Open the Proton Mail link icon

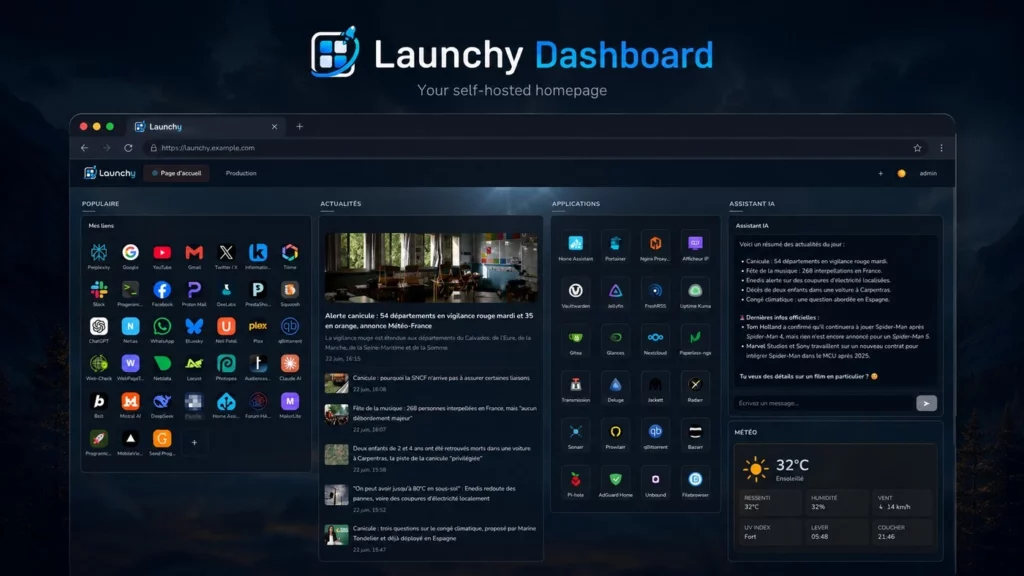coord(194,290)
